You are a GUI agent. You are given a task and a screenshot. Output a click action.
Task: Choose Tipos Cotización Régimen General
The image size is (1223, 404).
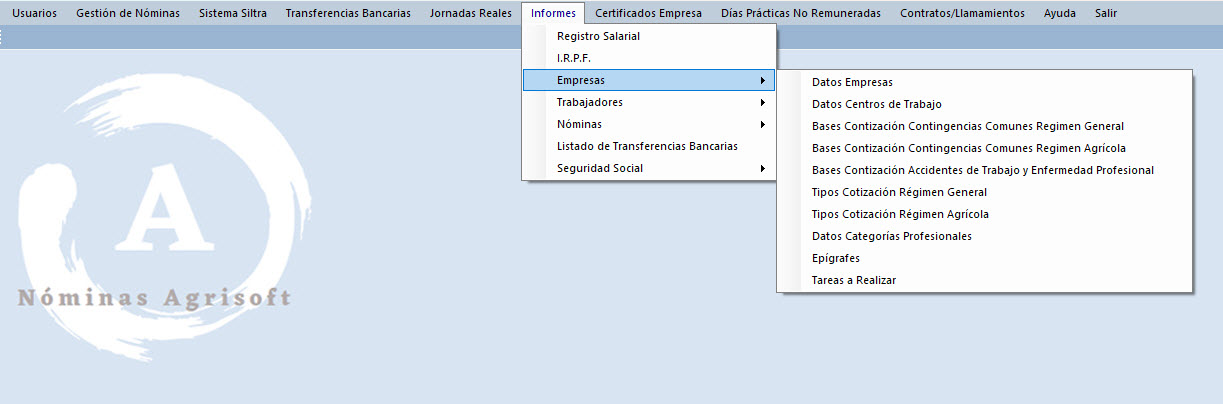tap(899, 192)
